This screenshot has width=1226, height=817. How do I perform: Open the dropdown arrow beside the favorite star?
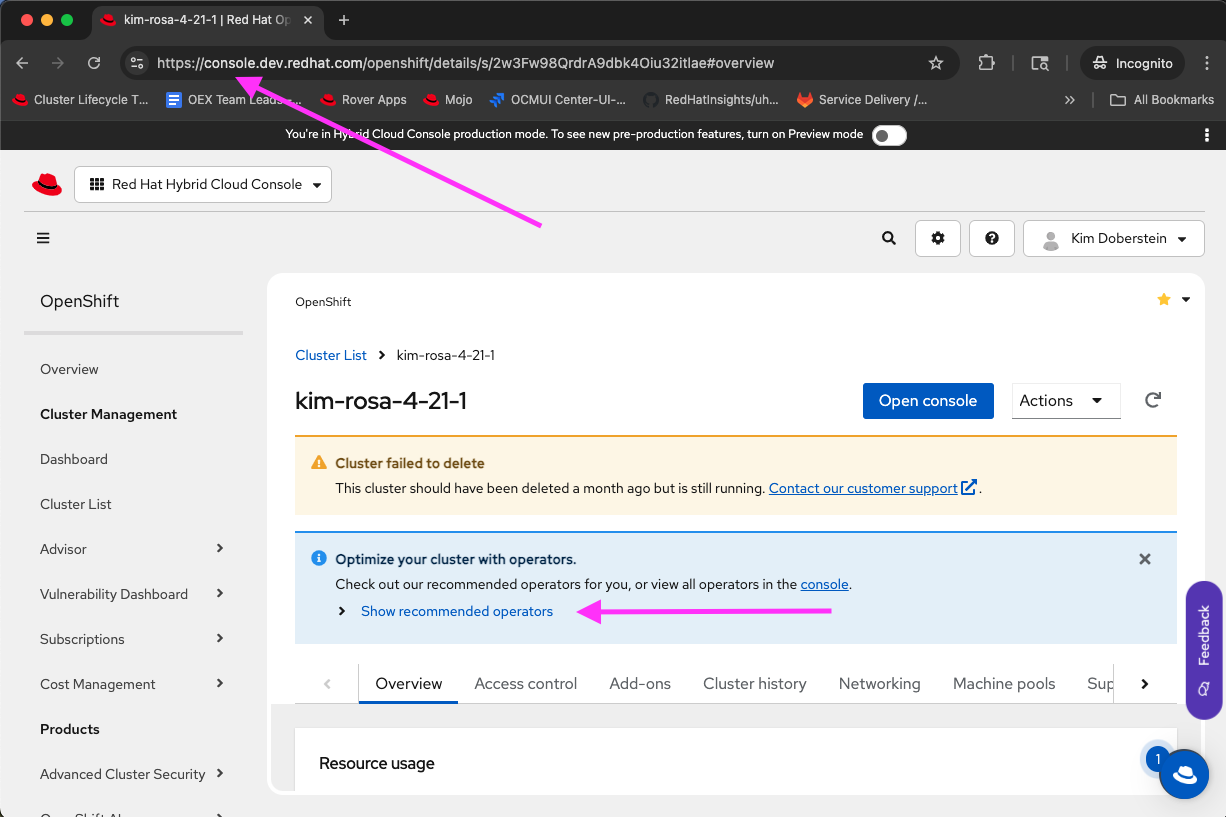point(1186,299)
